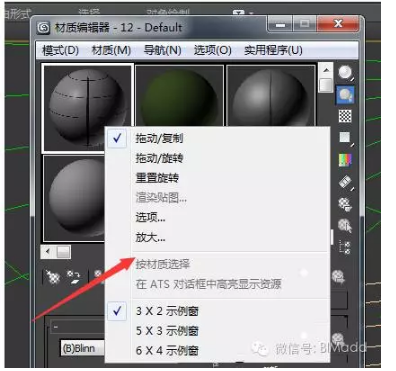Screen dimensions: 396x371
Task: Minimize the 材质编辑器 window
Action: pyautogui.click(x=280, y=24)
